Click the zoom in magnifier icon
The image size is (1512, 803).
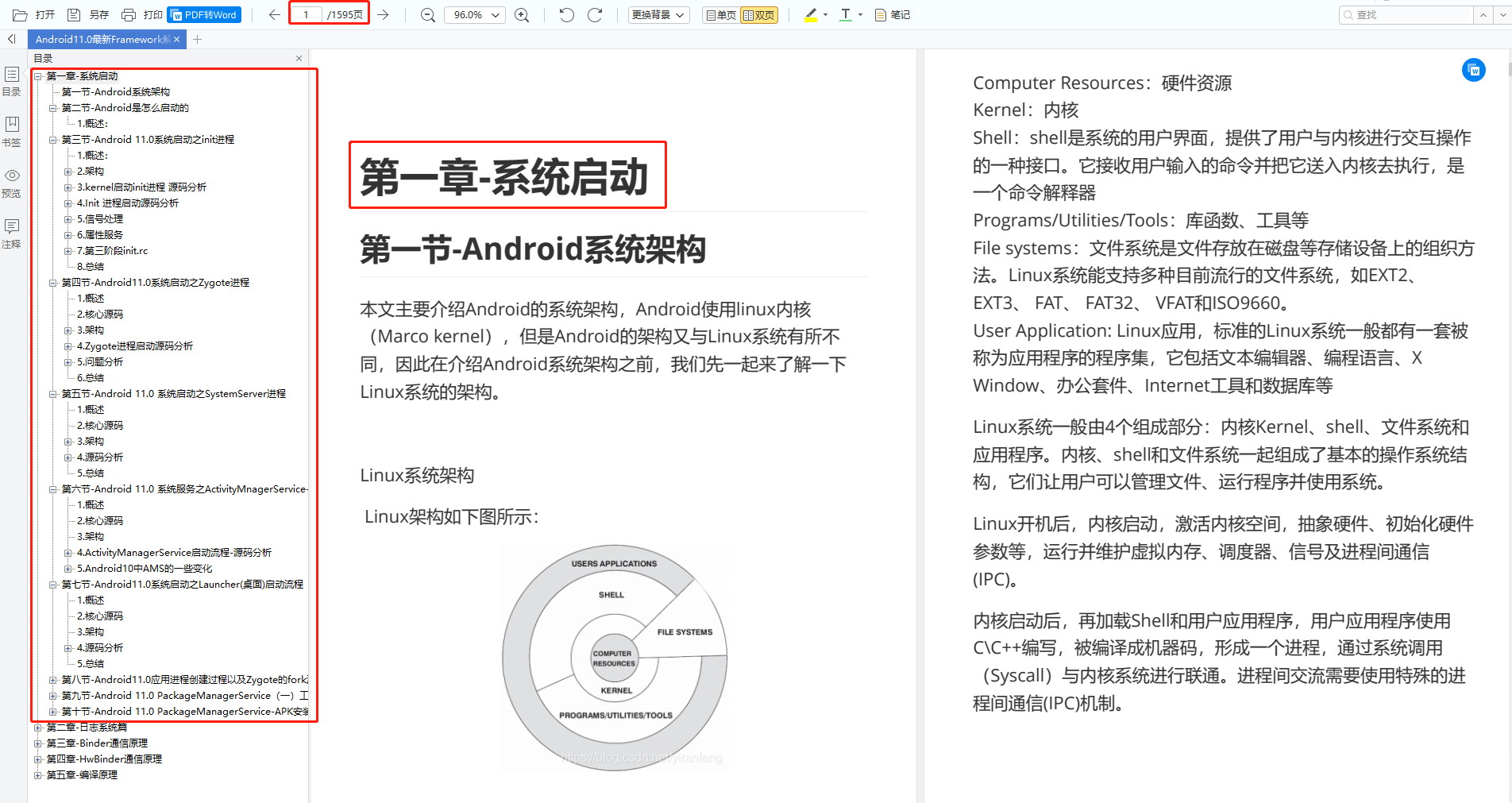point(522,15)
